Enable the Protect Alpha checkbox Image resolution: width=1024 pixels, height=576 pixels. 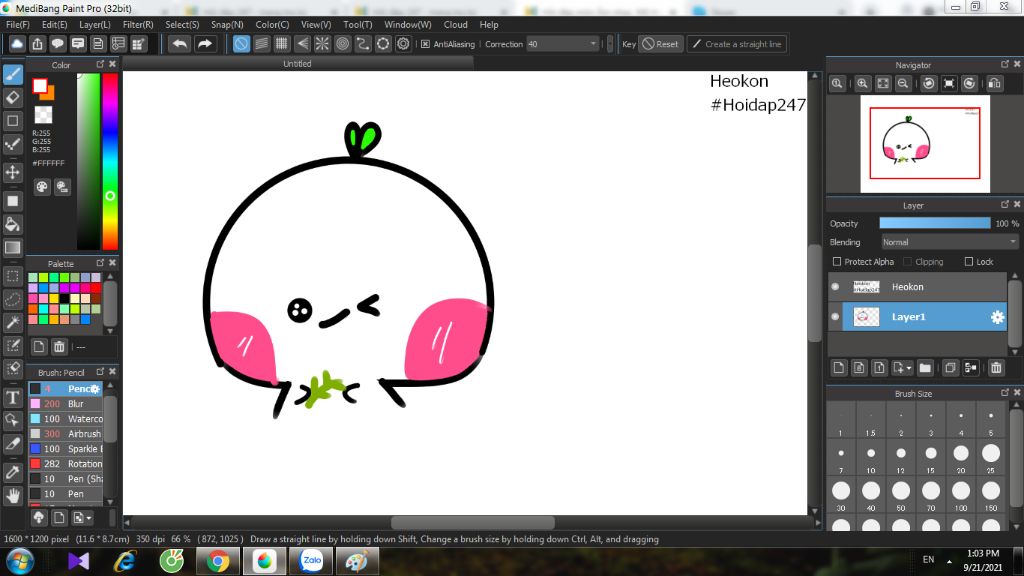pyautogui.click(x=837, y=262)
